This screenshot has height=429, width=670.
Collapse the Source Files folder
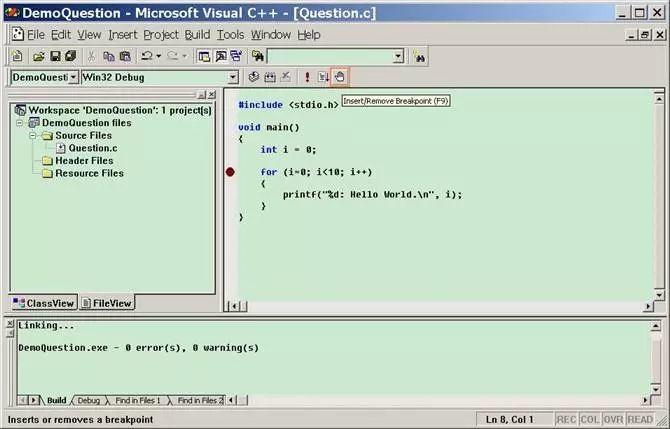(x=33, y=136)
